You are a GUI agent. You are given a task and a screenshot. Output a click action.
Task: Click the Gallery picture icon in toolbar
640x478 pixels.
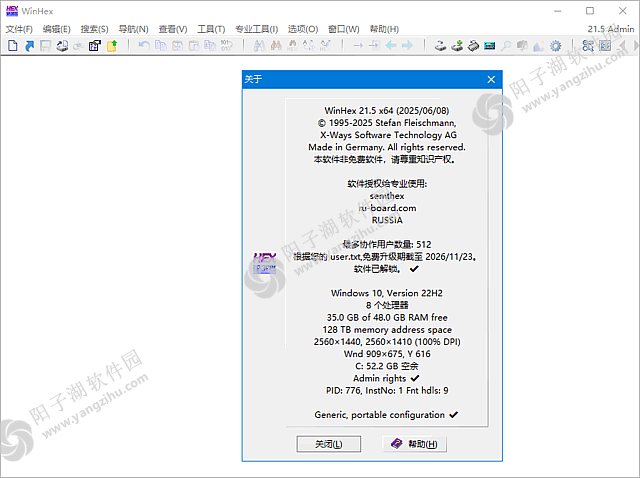539,46
